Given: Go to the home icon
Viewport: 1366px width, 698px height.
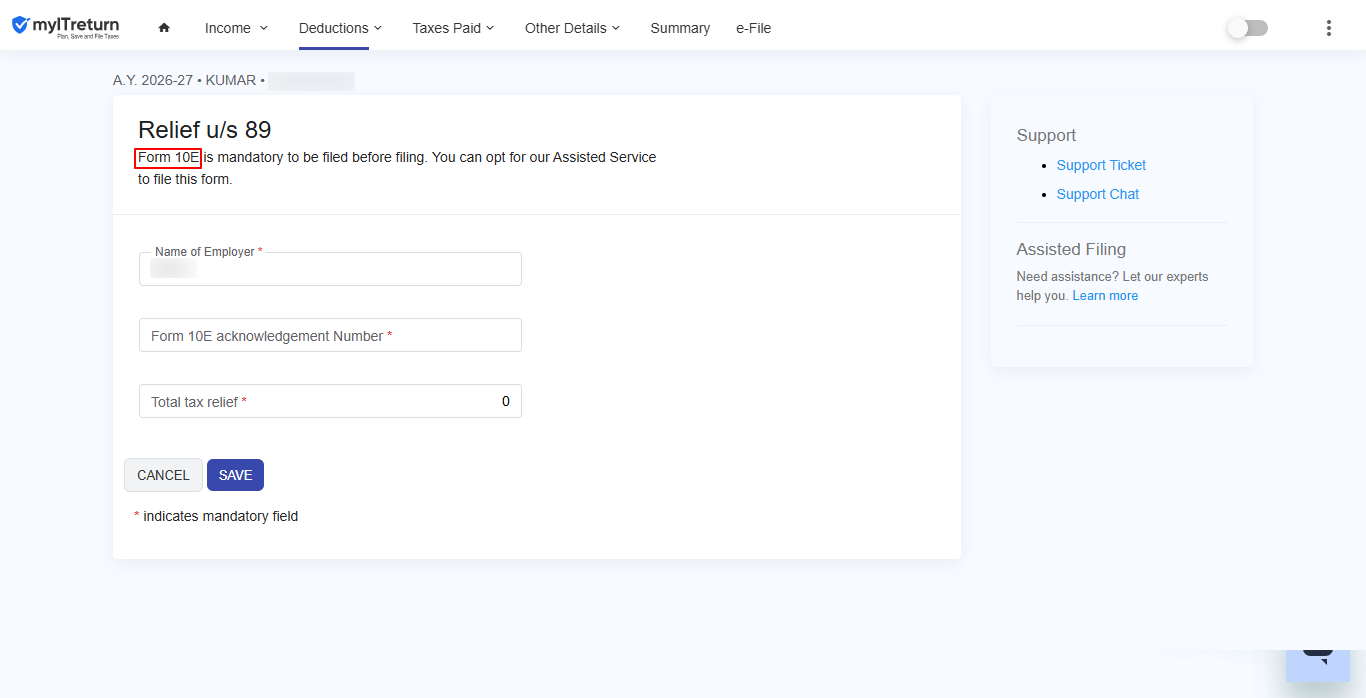Looking at the screenshot, I should click(164, 28).
